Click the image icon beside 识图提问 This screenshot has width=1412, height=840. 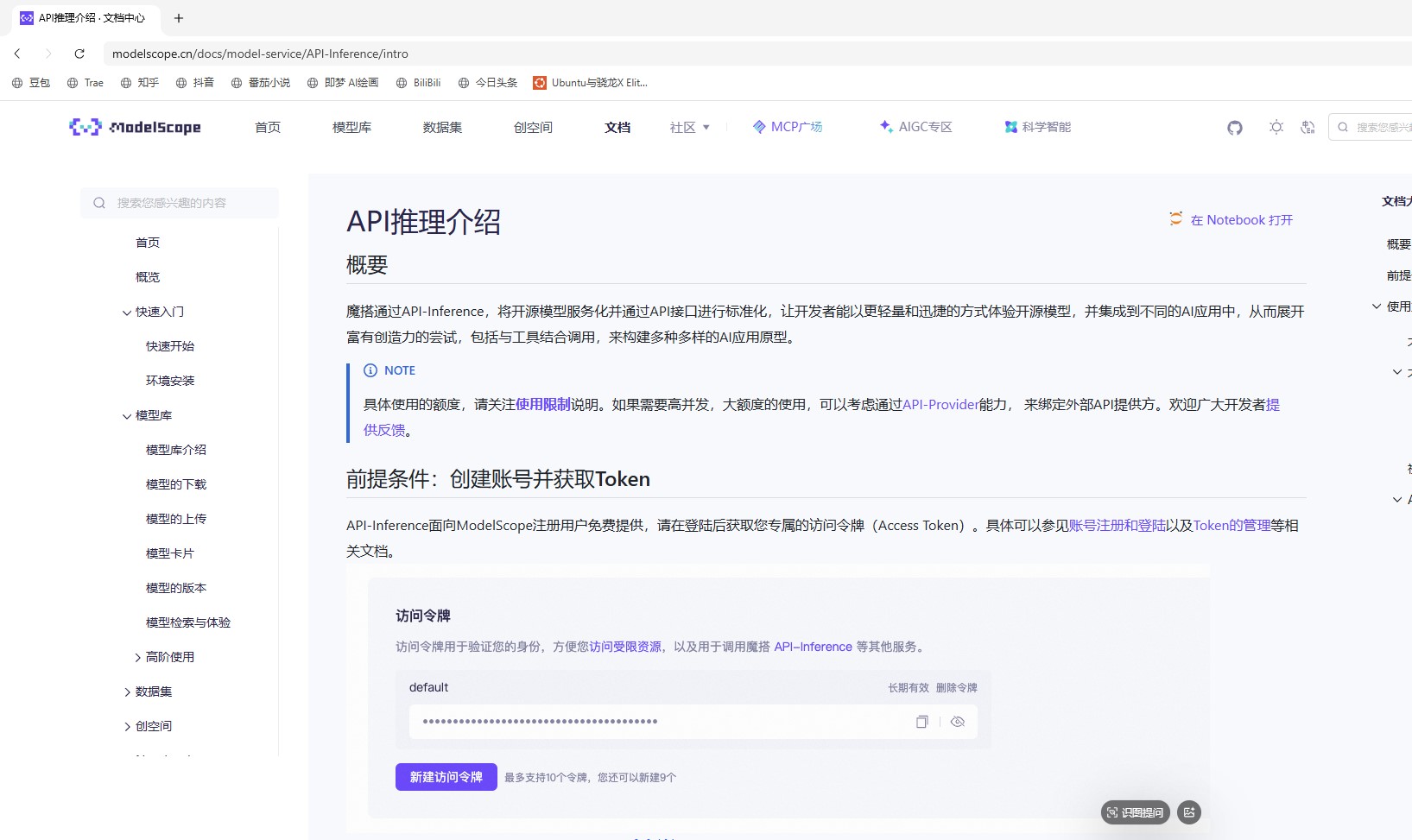1189,812
